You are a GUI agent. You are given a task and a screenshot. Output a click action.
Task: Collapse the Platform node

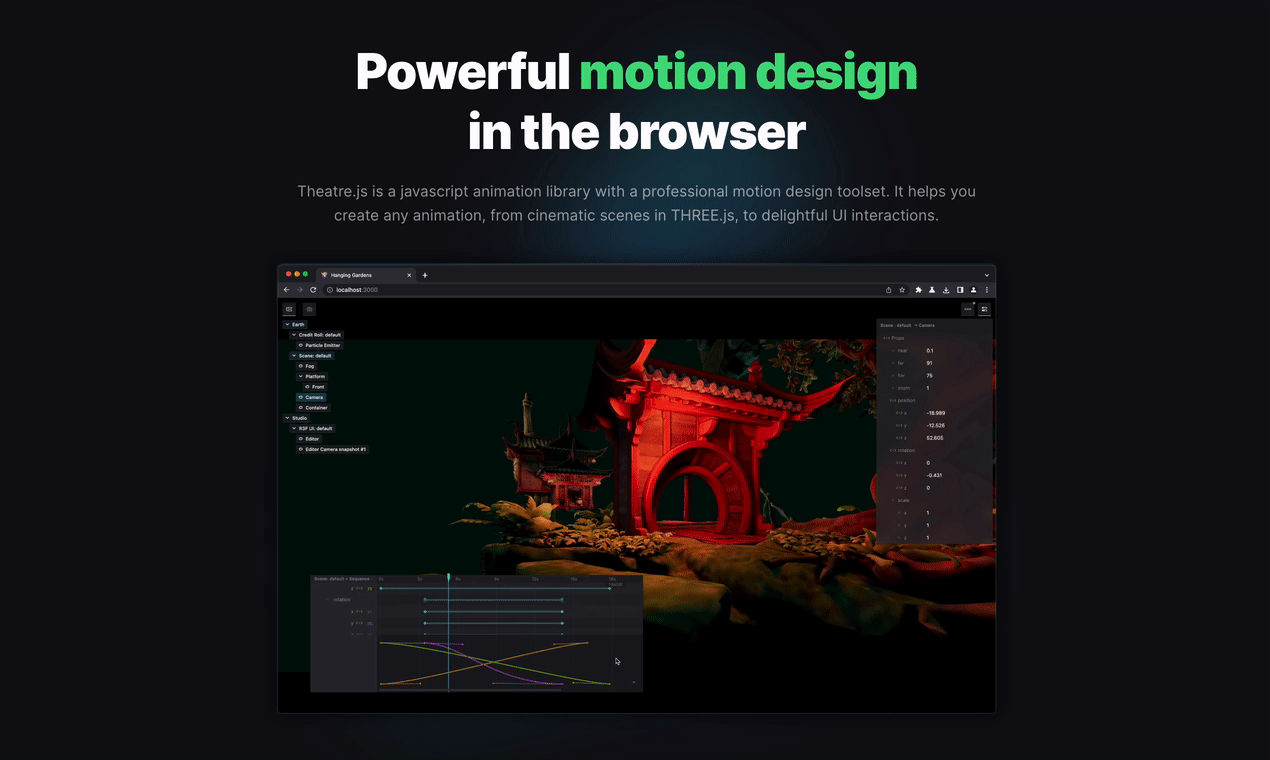click(x=301, y=376)
